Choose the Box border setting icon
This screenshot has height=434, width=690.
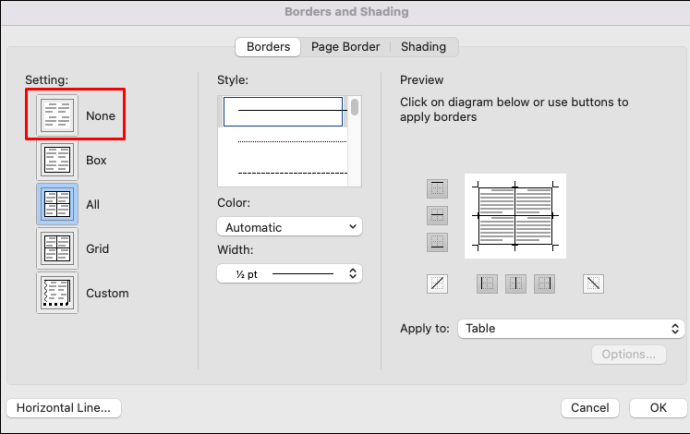57,160
